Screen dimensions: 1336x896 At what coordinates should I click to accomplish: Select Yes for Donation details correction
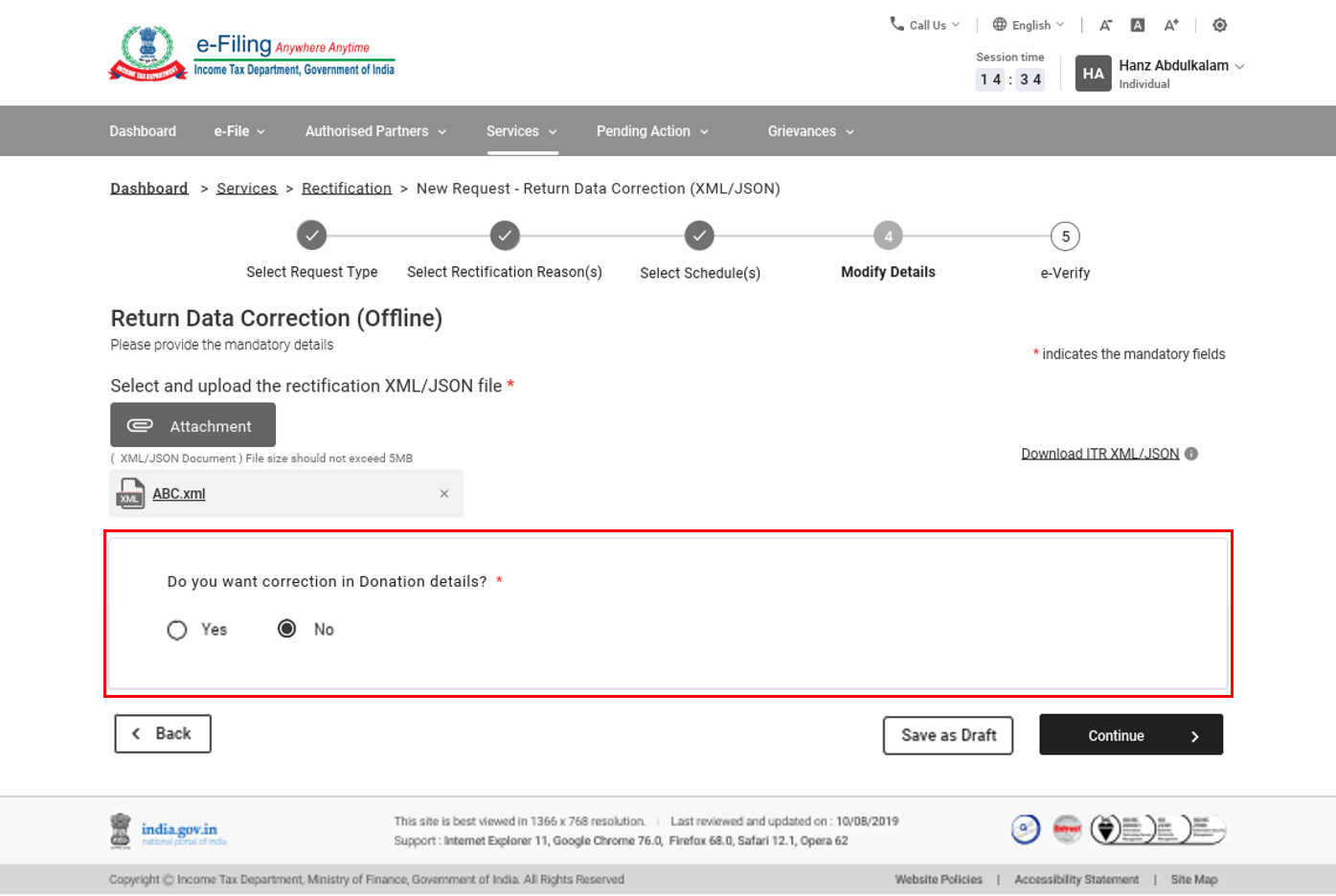tap(177, 630)
